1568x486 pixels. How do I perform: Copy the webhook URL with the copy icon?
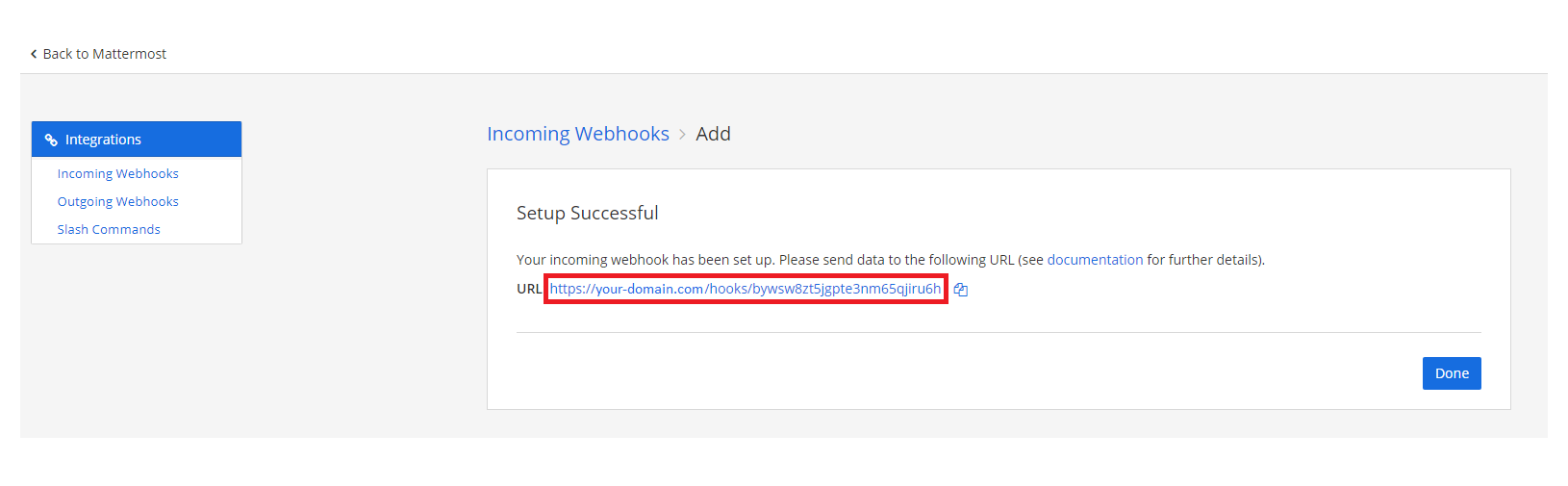960,290
